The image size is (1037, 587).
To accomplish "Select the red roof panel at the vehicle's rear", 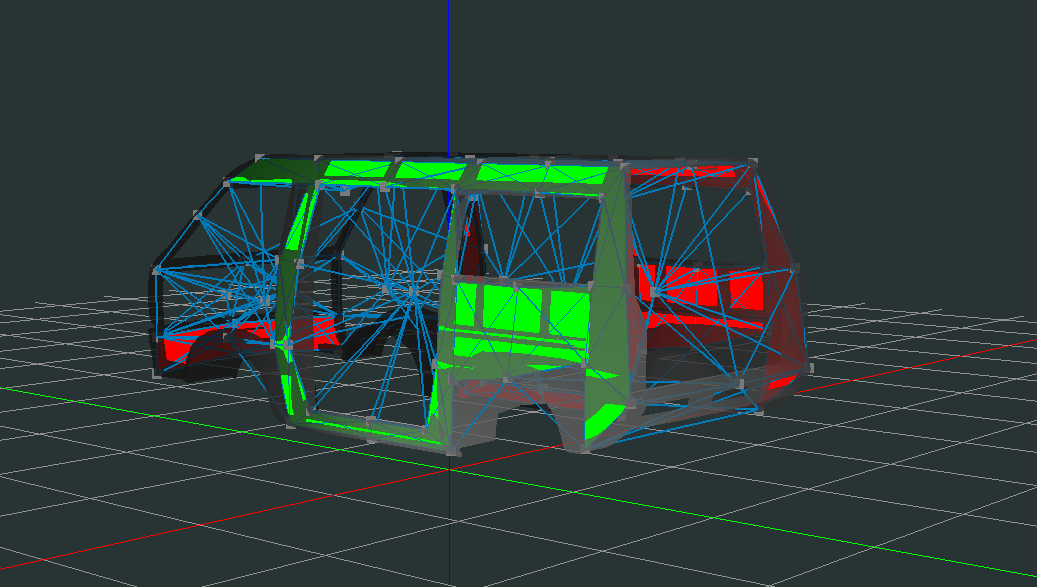I will tap(683, 173).
